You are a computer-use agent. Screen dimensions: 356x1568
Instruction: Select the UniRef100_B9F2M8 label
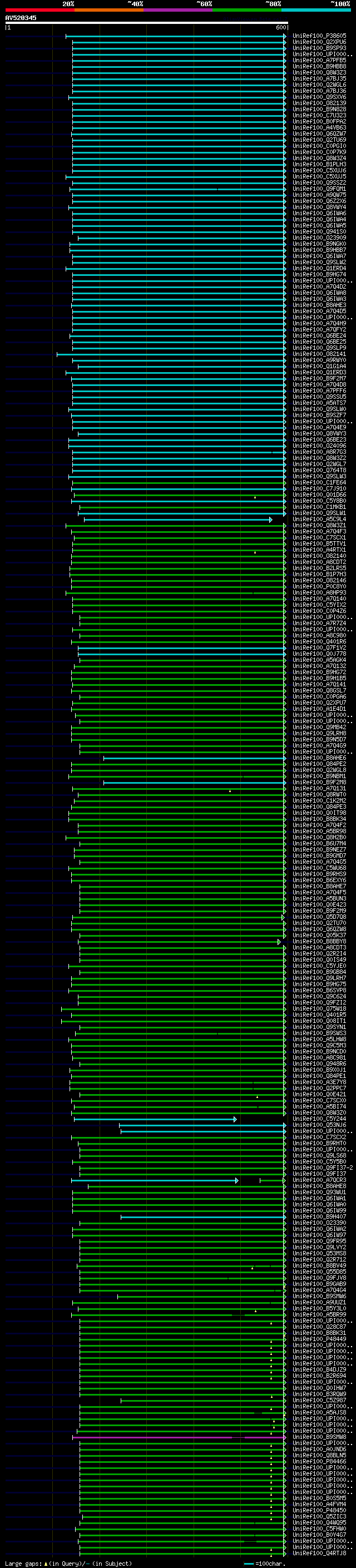pyautogui.click(x=319, y=782)
